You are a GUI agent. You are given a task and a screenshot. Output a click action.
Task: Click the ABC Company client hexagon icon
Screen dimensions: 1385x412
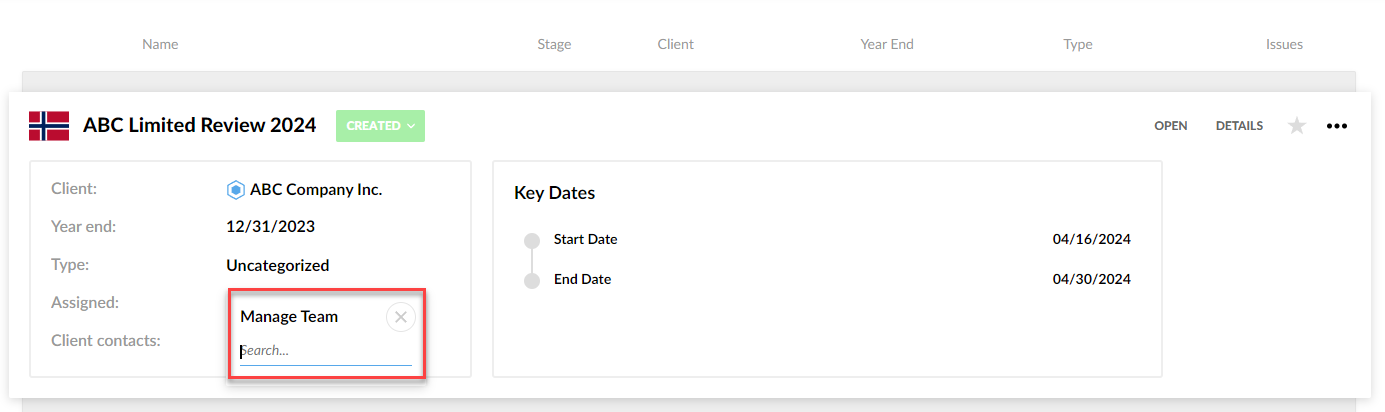click(236, 189)
